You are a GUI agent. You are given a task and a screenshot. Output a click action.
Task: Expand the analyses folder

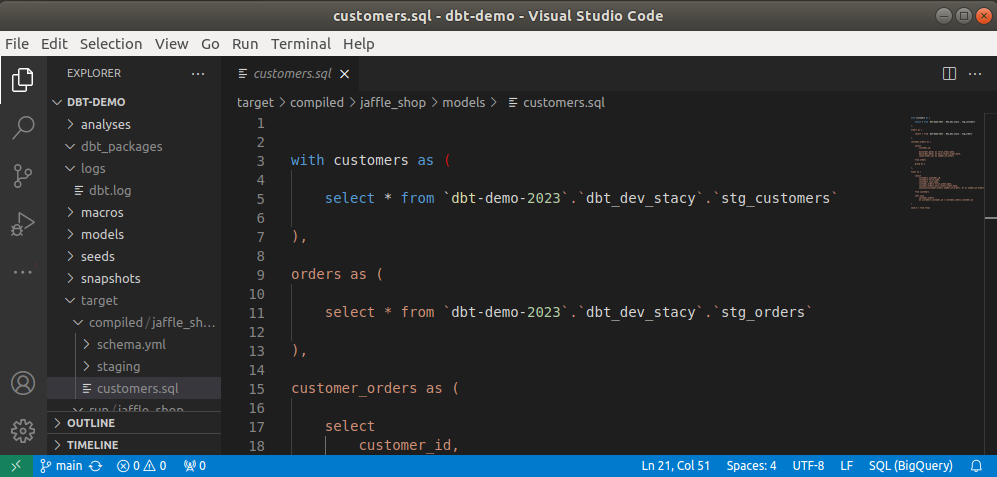pyautogui.click(x=134, y=125)
